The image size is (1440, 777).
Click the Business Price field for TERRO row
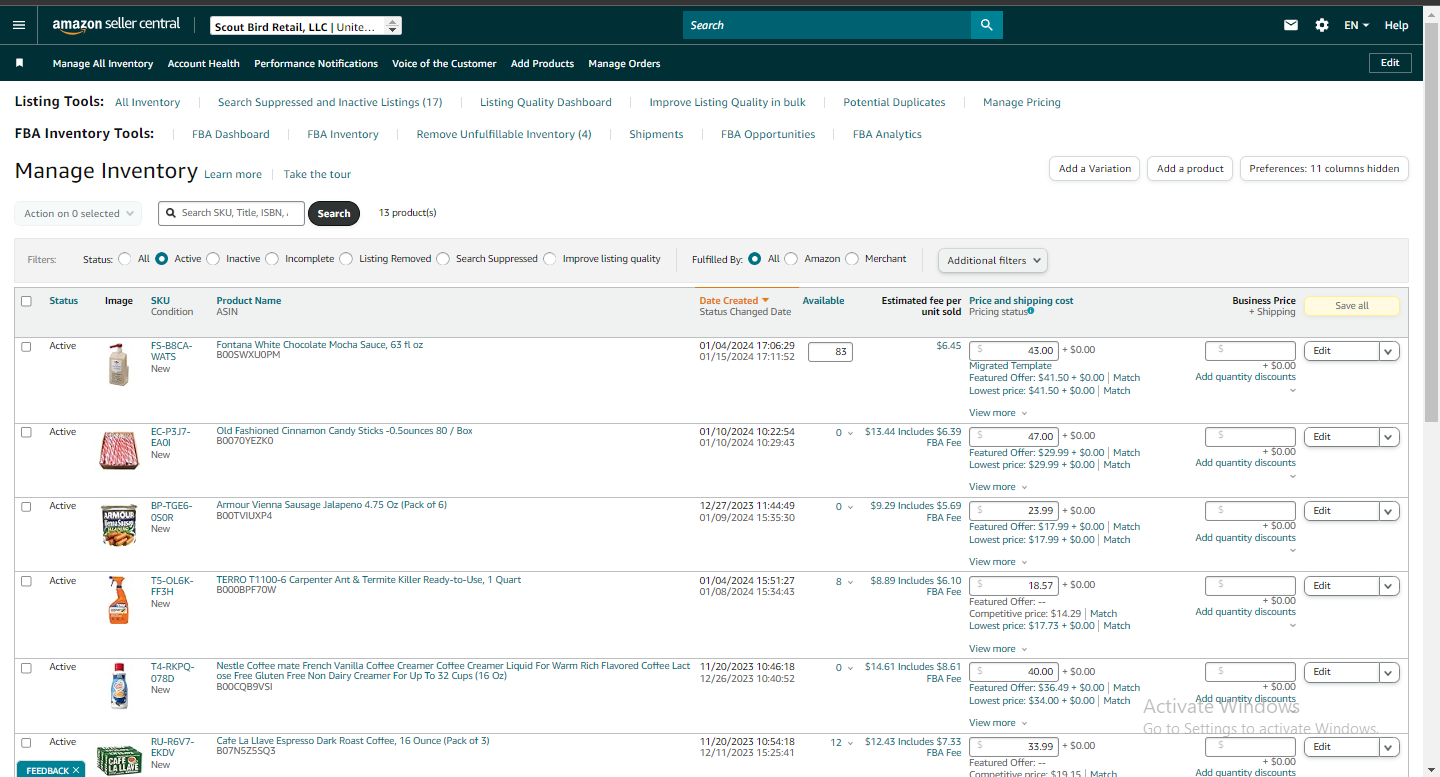[1251, 585]
